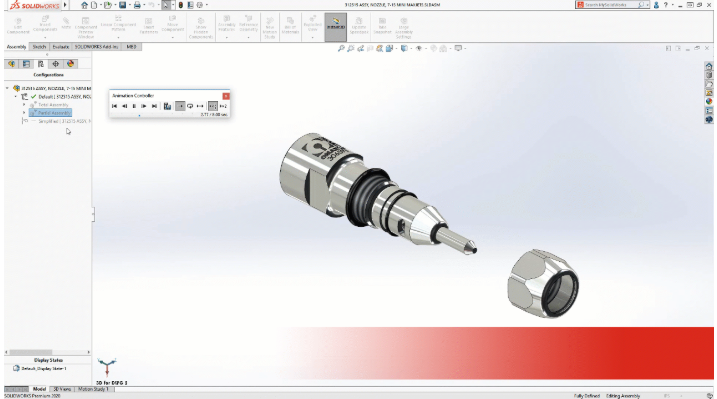
Task: Open the Options gear icon
Action: [199, 5]
